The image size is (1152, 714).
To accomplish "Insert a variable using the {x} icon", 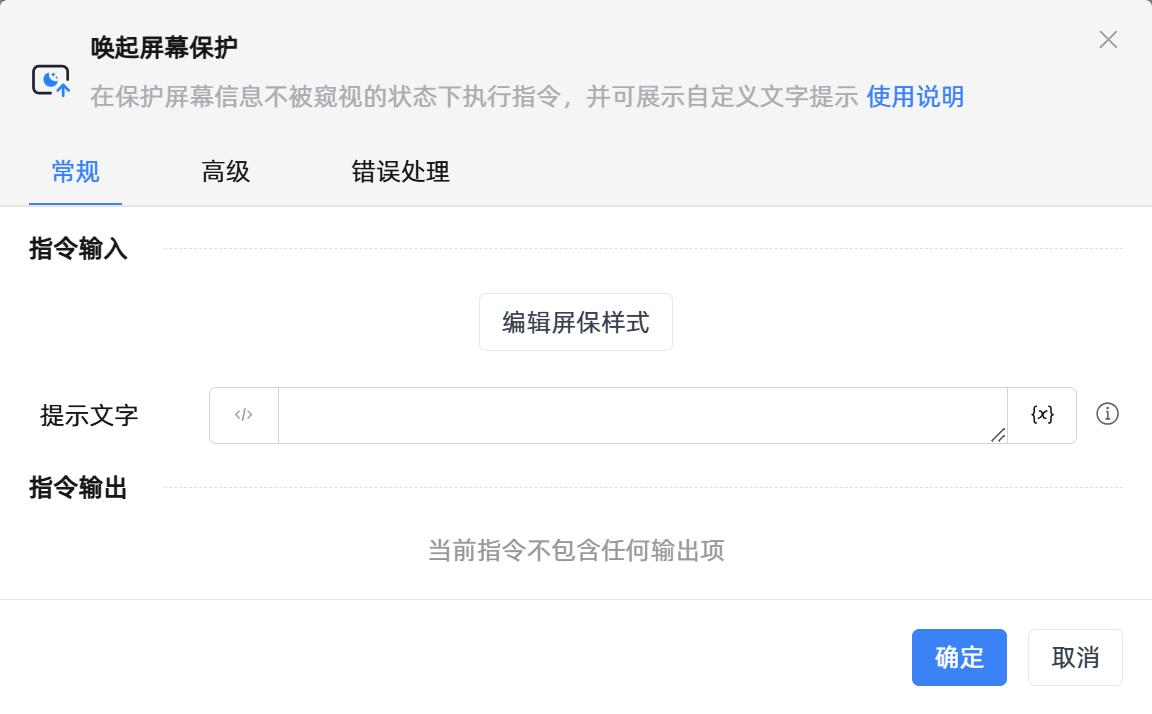I will (x=1041, y=415).
